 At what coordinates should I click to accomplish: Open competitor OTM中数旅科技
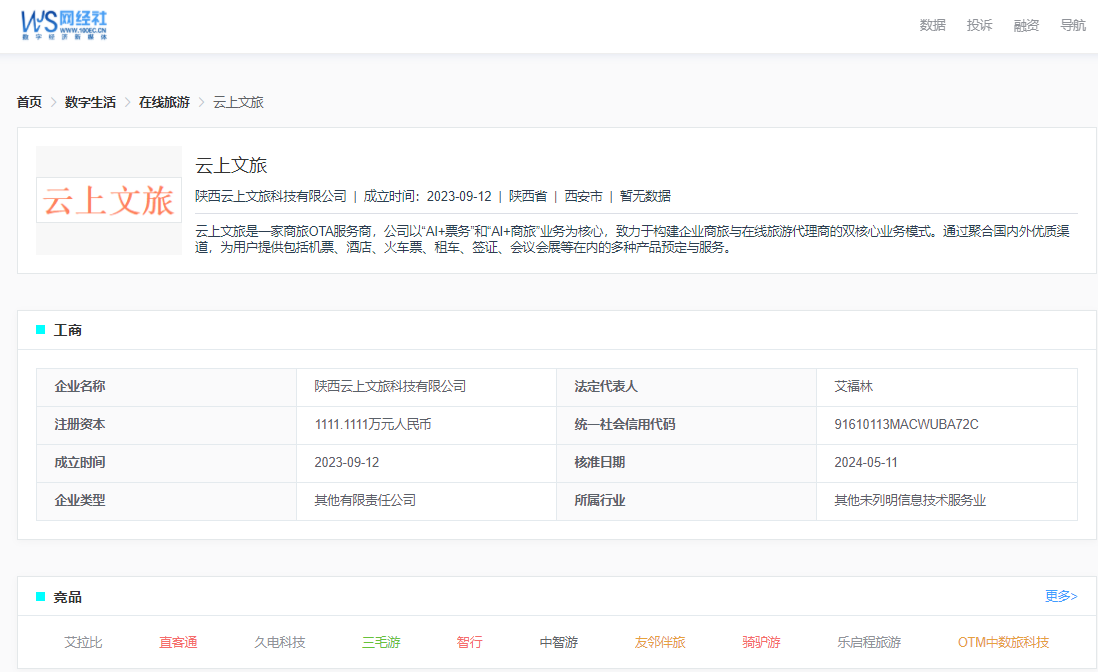pos(1003,642)
